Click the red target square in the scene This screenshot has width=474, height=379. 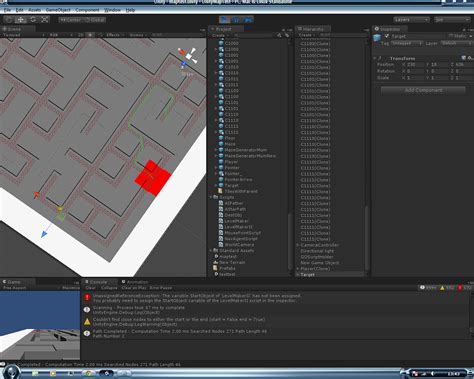153,178
